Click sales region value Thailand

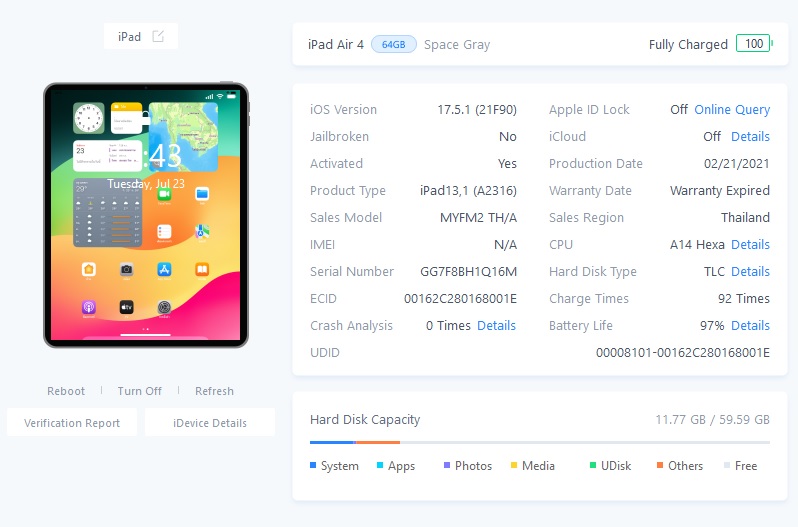[745, 217]
